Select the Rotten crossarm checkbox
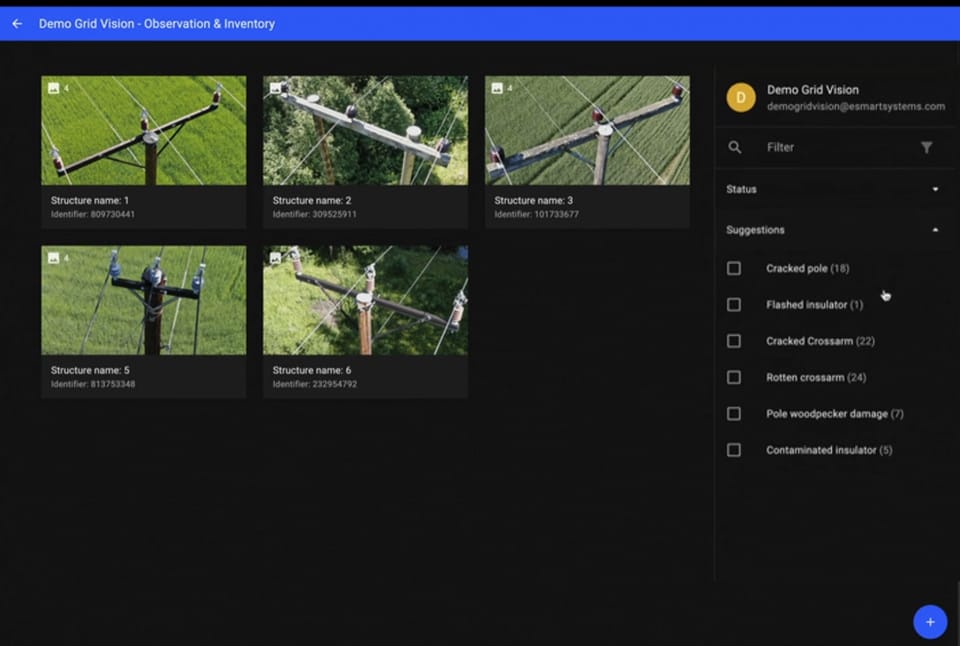Viewport: 960px width, 646px height. pyautogui.click(x=733, y=377)
